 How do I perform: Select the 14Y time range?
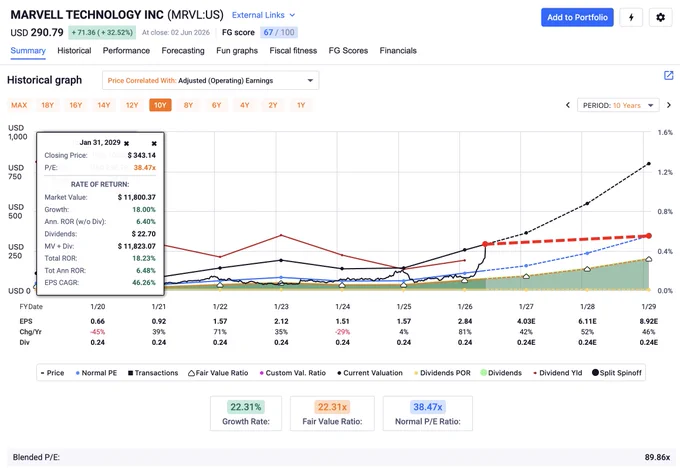(104, 105)
